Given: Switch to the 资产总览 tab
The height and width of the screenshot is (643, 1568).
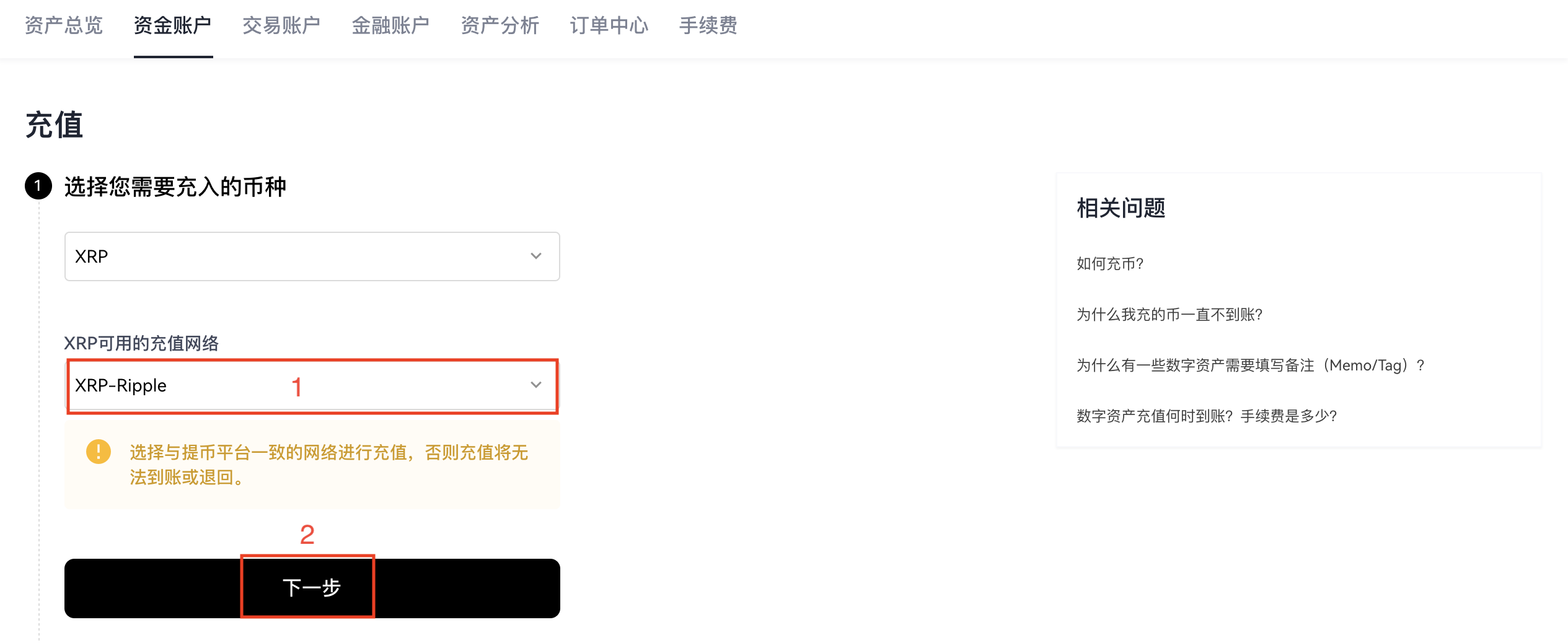Looking at the screenshot, I should (63, 25).
